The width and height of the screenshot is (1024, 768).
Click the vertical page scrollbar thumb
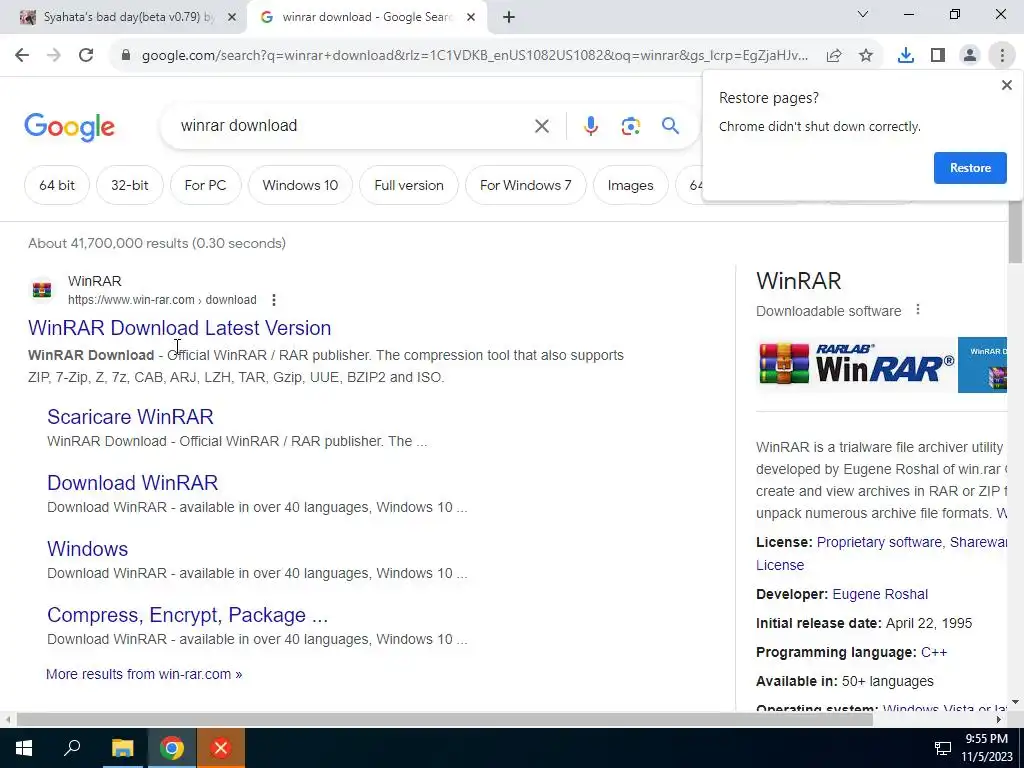click(x=1015, y=232)
